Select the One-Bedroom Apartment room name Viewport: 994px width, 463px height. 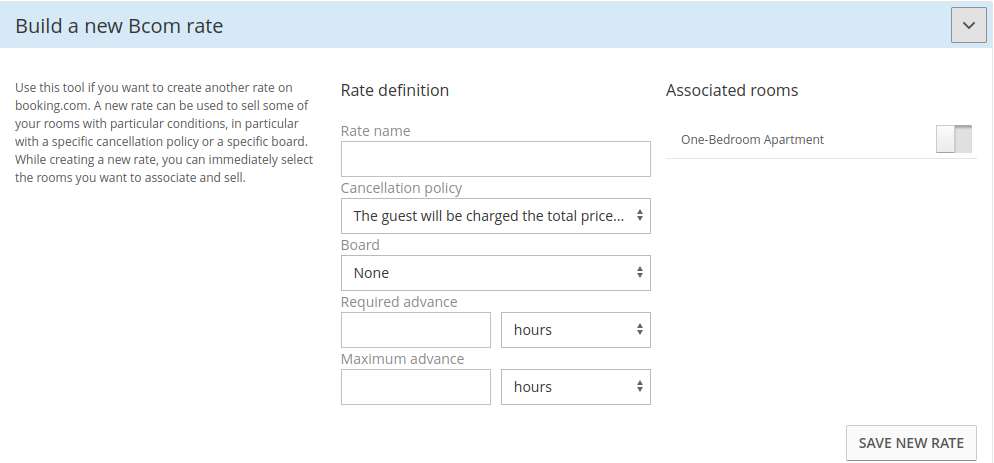click(752, 140)
